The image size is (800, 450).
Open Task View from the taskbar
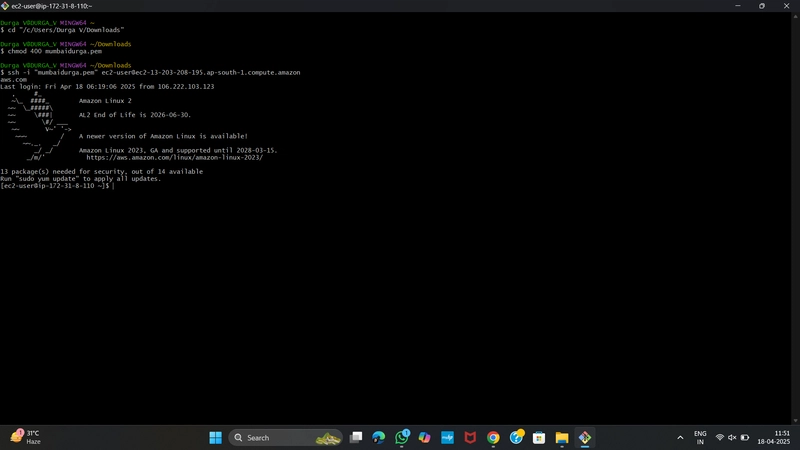coord(356,438)
